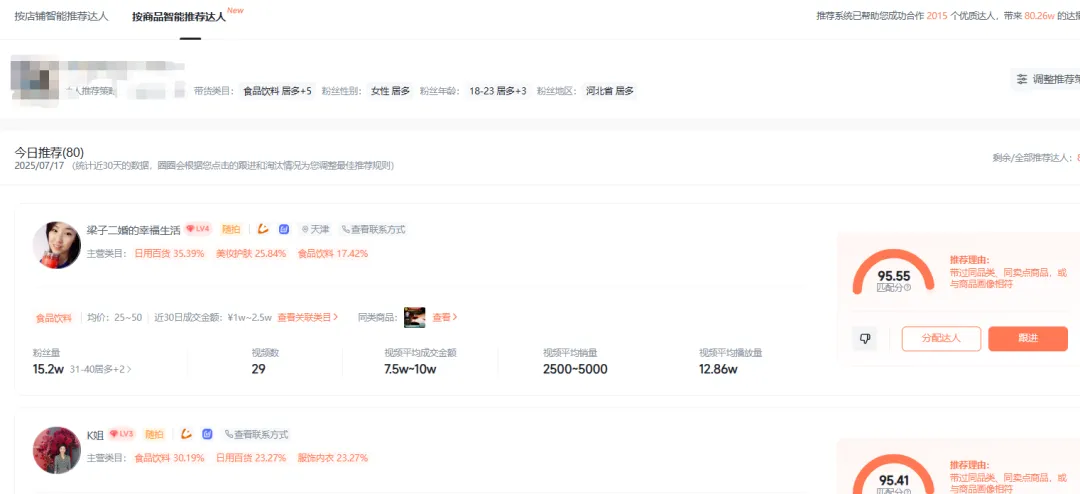Screen dimensions: 1080x494
Task: Click the thumbs-down dislike icon
Action: 864,339
